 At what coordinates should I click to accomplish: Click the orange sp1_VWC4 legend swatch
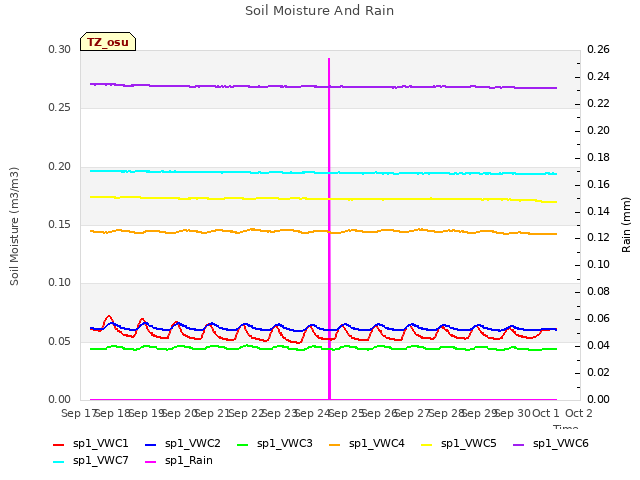click(335, 445)
